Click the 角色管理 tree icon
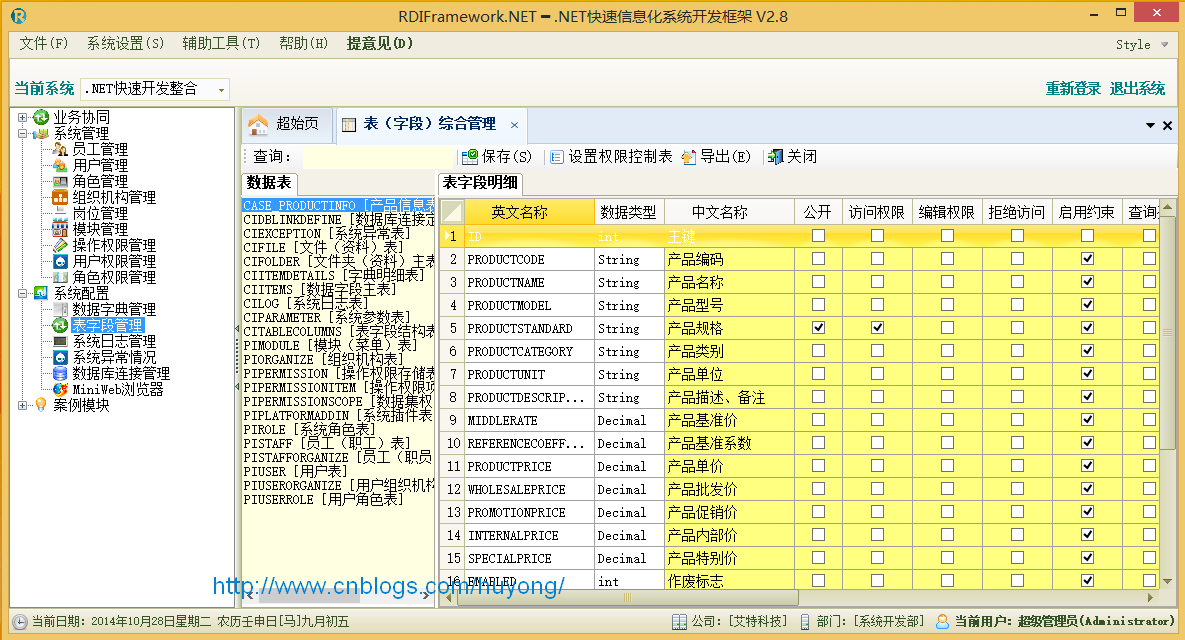The image size is (1185, 640). 60,181
